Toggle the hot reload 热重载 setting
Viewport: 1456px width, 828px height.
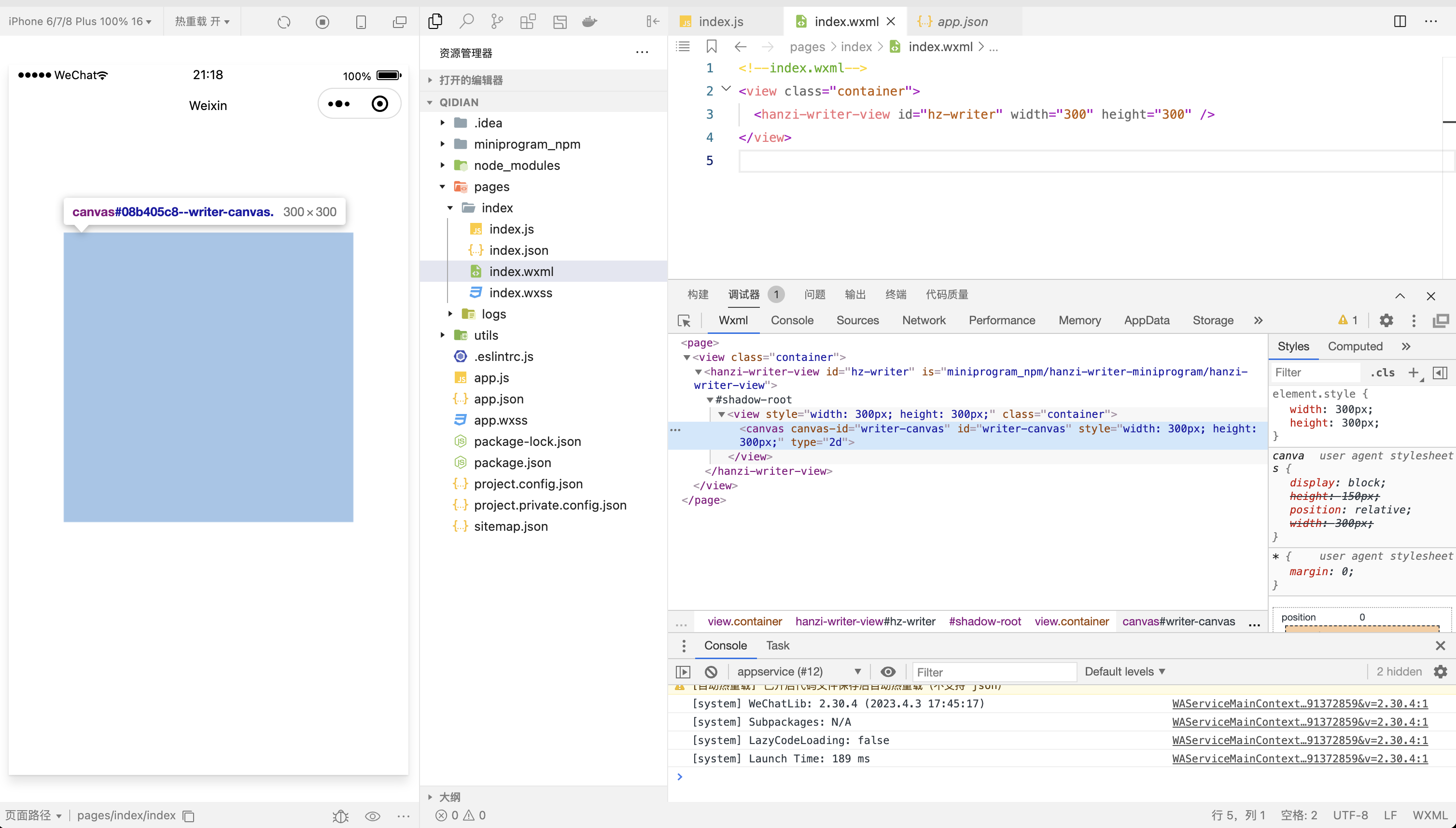202,22
